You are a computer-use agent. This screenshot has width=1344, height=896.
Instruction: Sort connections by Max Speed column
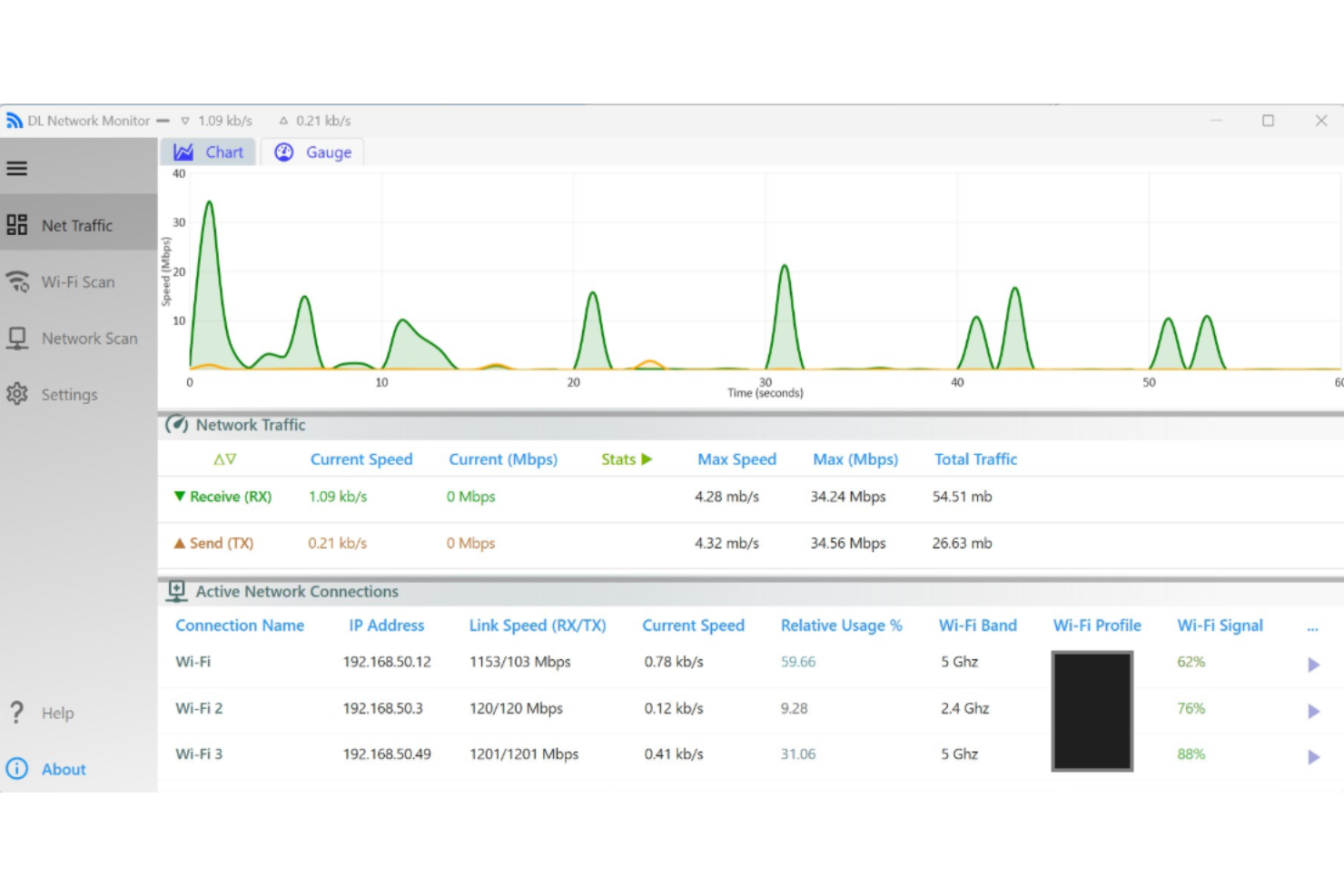(736, 459)
